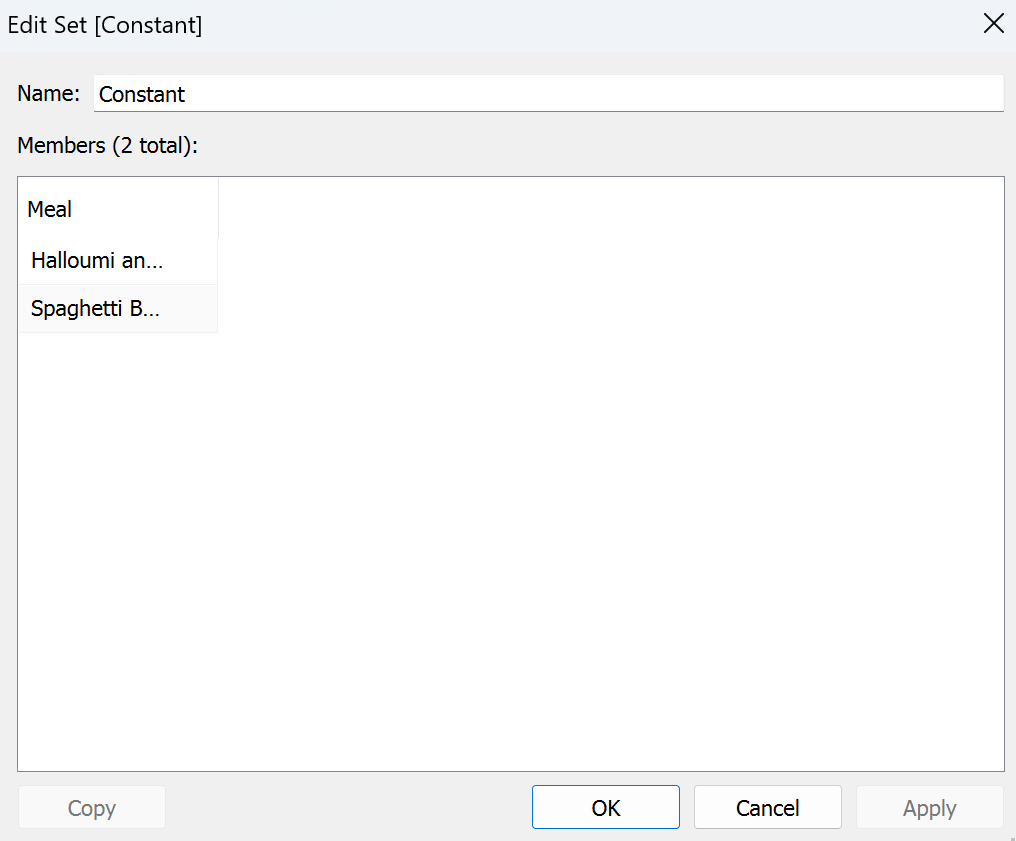The height and width of the screenshot is (841, 1016).
Task: Click the 'Members (2 total):' label
Action: coord(108,145)
